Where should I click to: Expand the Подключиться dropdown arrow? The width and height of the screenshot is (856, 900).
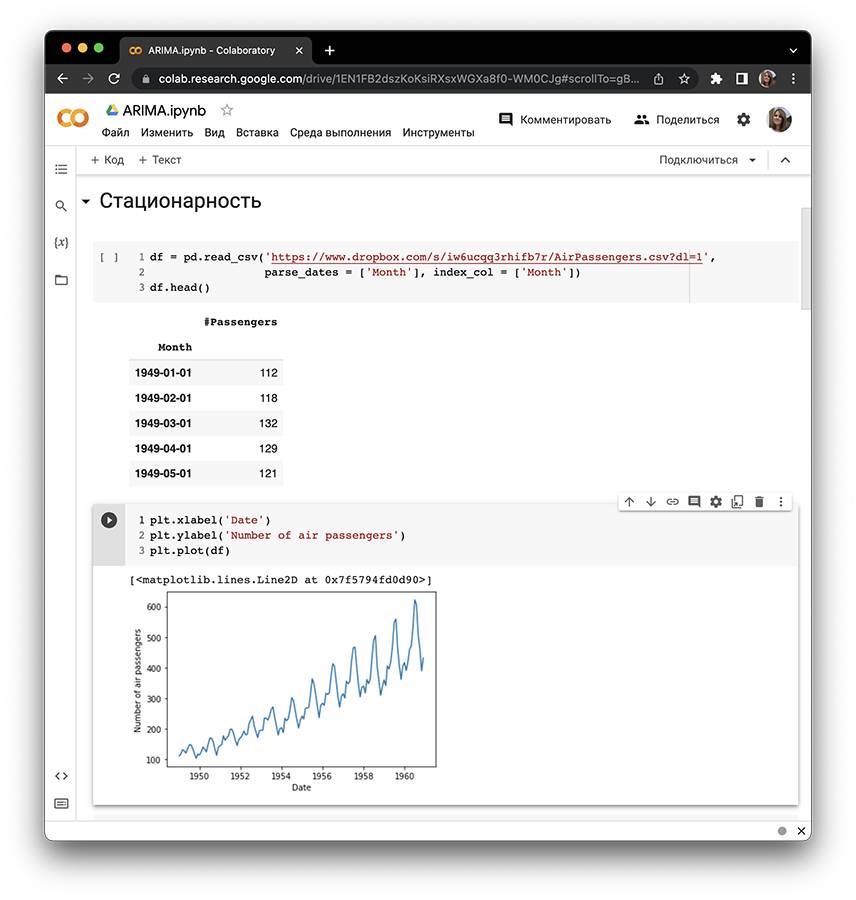point(752,160)
